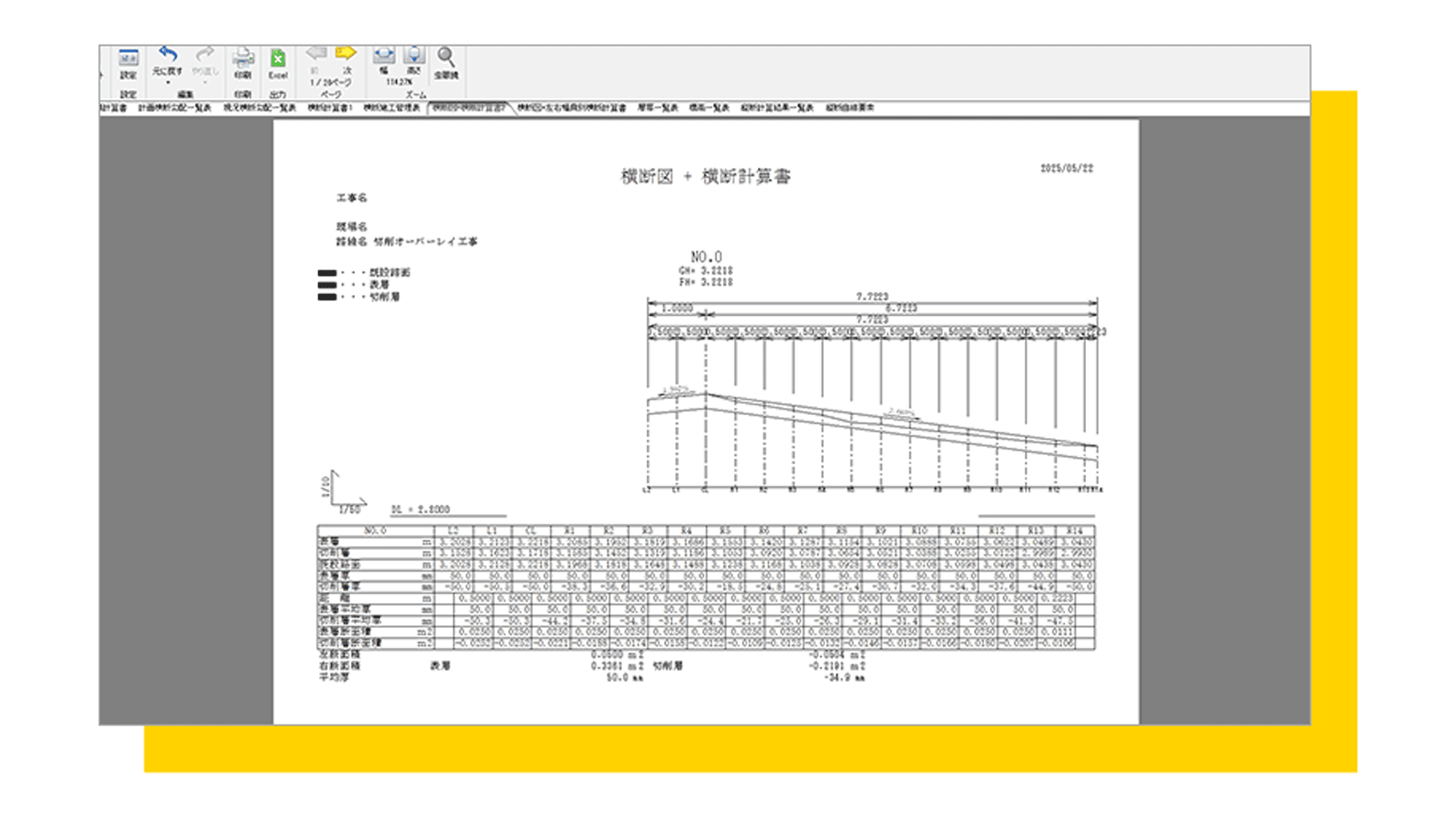Expand the dropdown under 元に戻す
Screen dimensions: 1456x818
tap(168, 82)
